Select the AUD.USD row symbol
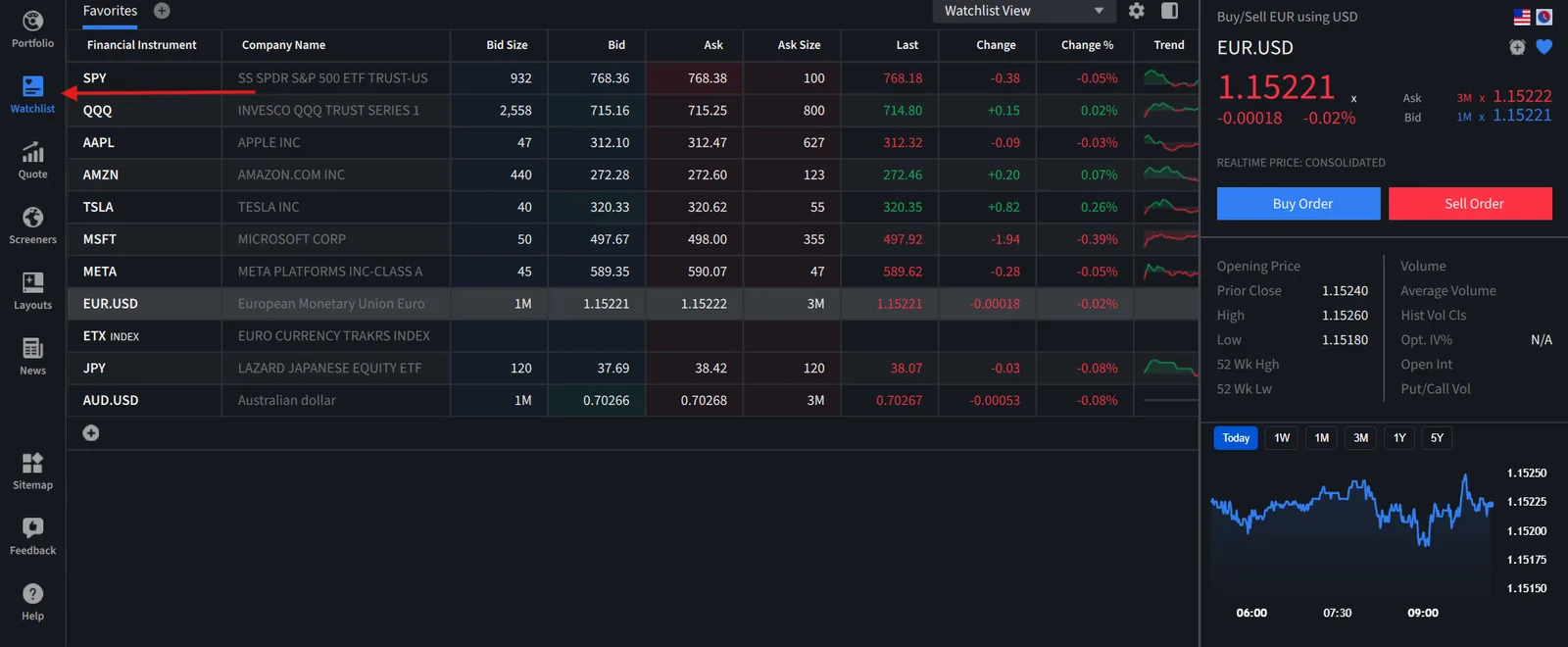 click(x=111, y=401)
